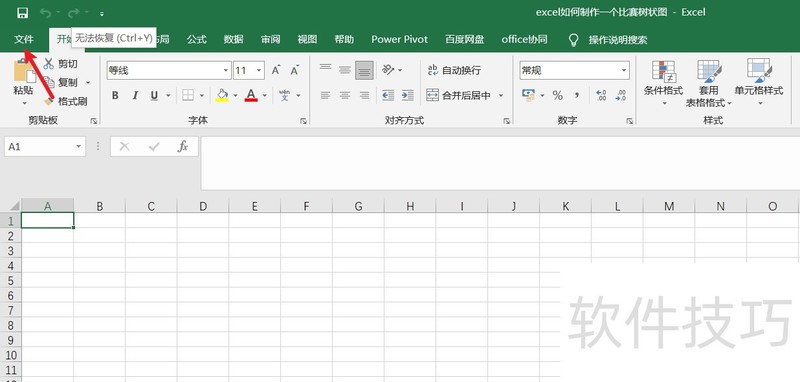Click align left icon

click(x=326, y=95)
